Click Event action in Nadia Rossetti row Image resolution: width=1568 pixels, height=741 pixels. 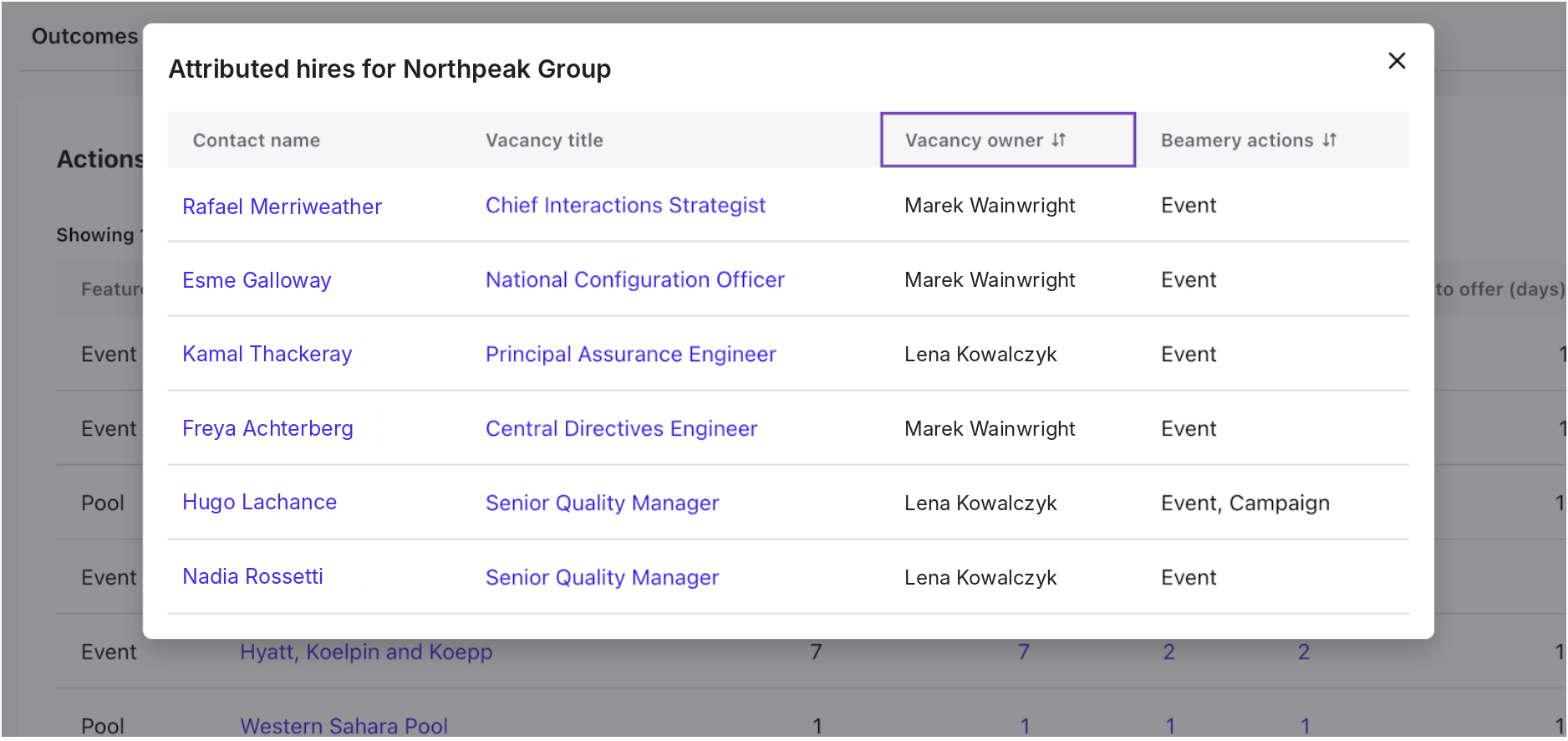pyautogui.click(x=1189, y=578)
